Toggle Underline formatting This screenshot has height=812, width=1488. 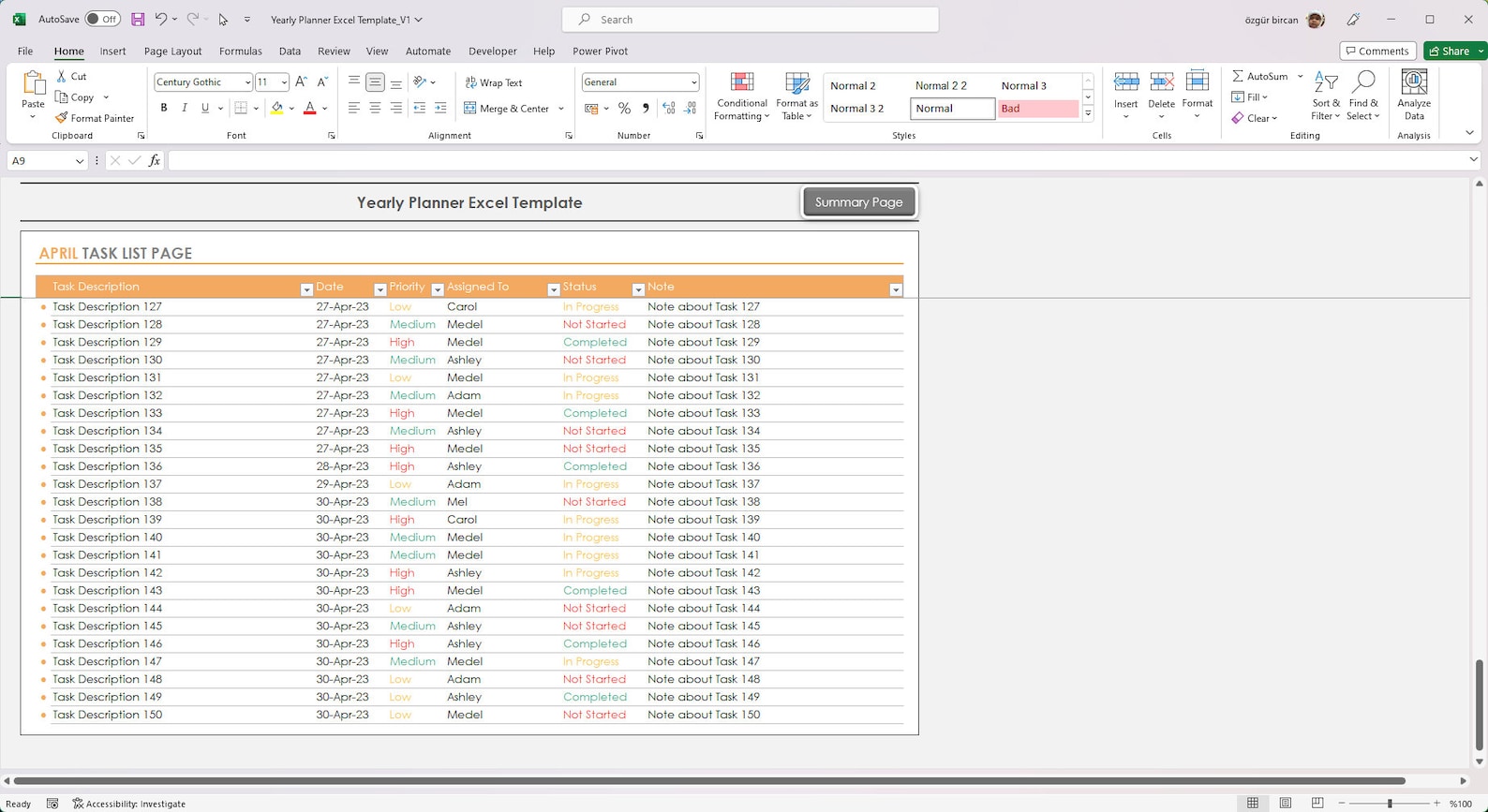(x=205, y=109)
